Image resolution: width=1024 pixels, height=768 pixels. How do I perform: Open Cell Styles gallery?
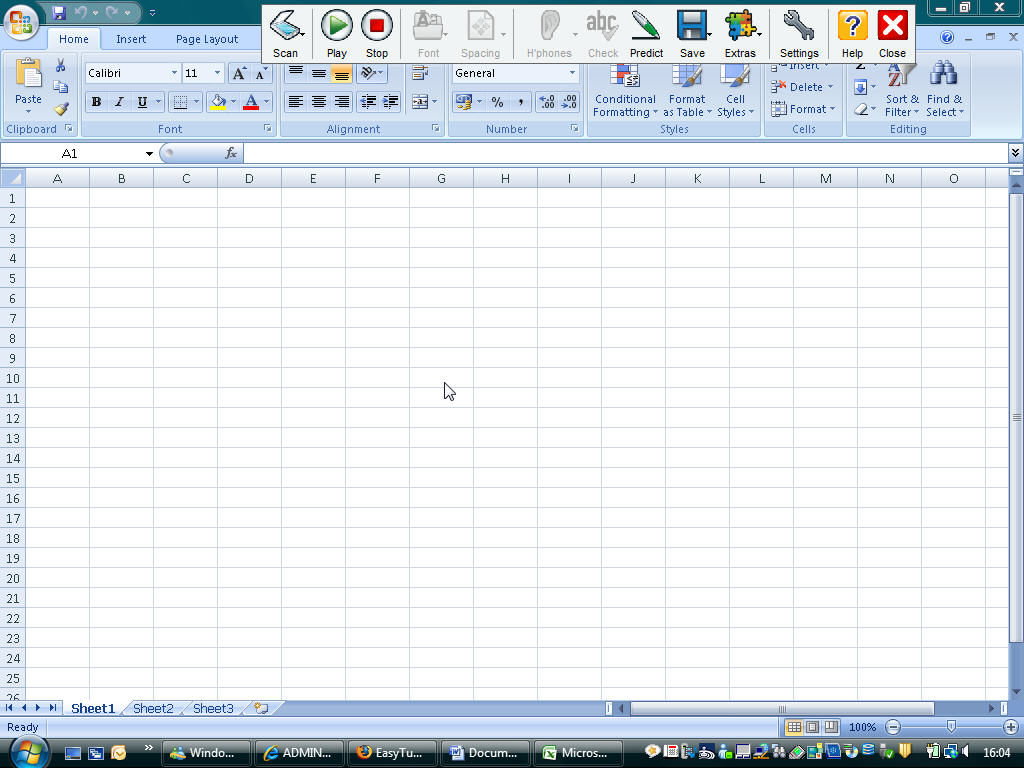coord(735,92)
